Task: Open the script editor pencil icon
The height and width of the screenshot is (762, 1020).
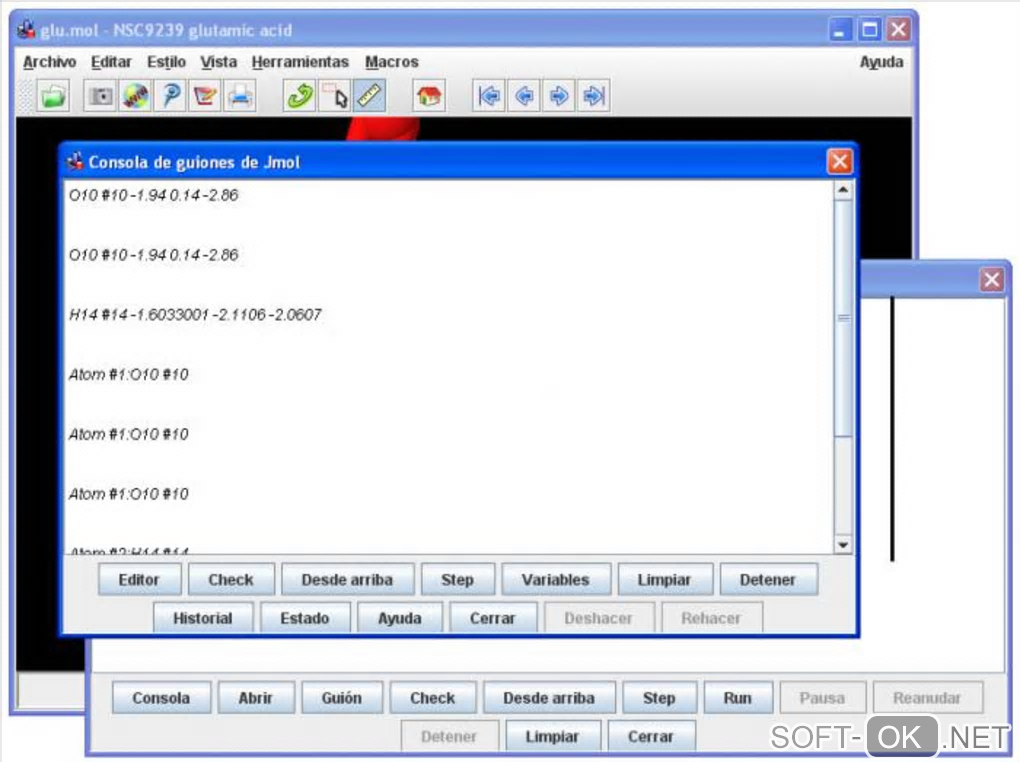Action: 205,96
